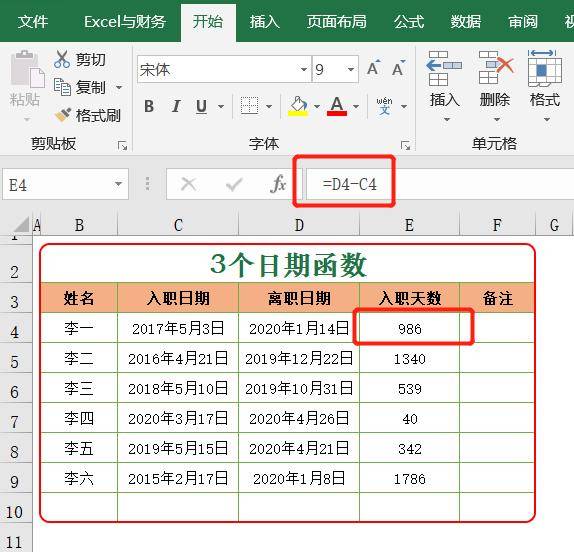Toggle Italic formatting
Image resolution: width=574 pixels, height=552 pixels.
point(176,107)
